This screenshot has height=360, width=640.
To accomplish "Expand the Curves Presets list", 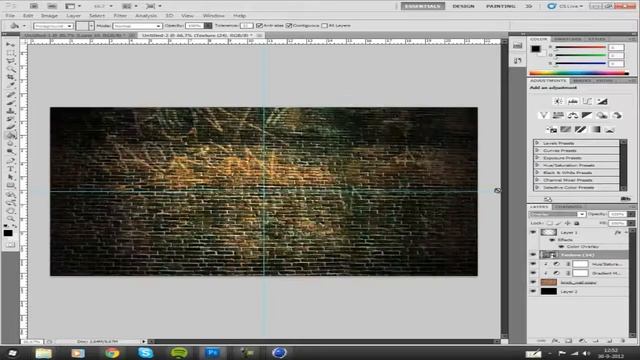I will 538,151.
